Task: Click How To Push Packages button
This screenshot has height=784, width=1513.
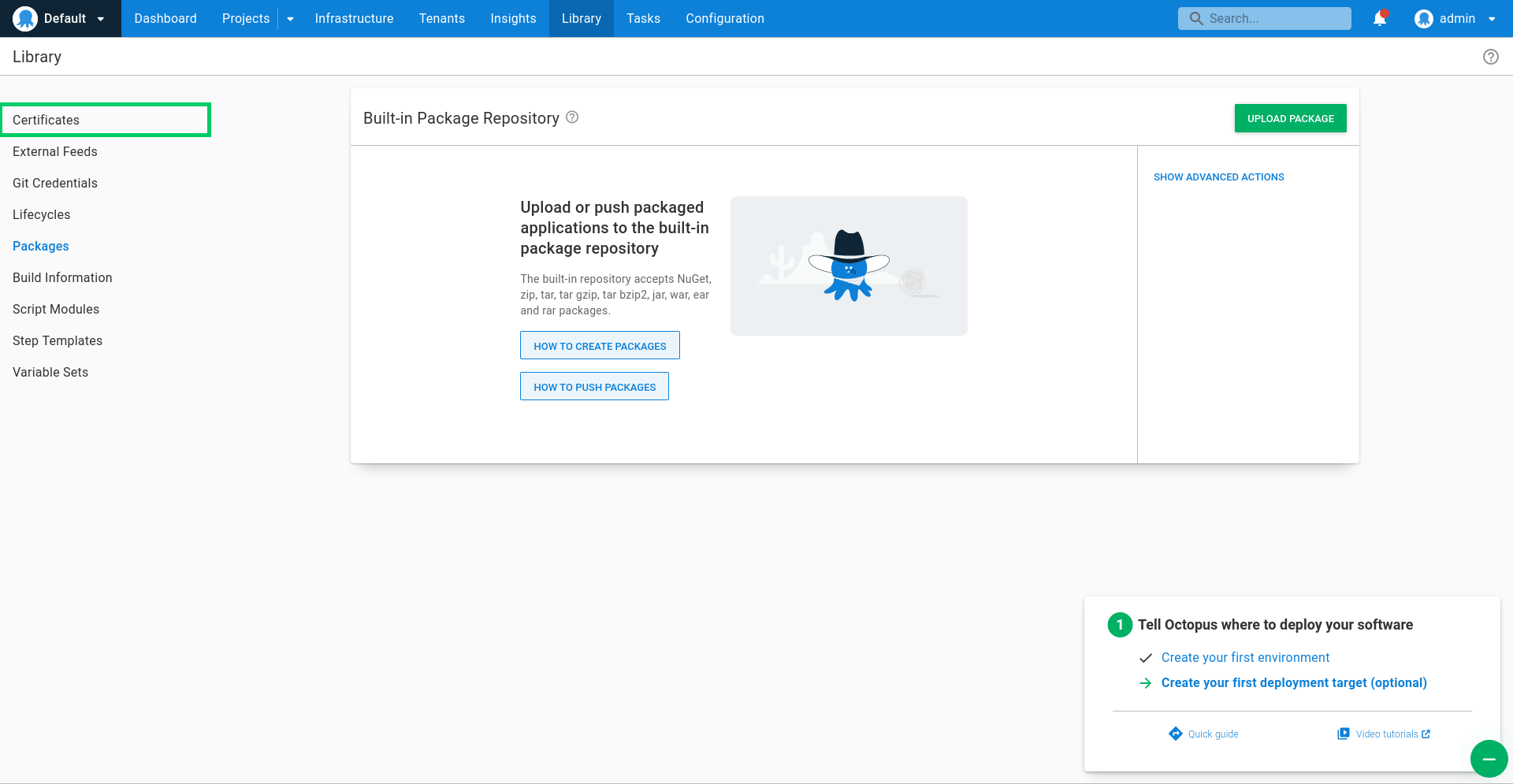Action: tap(594, 386)
